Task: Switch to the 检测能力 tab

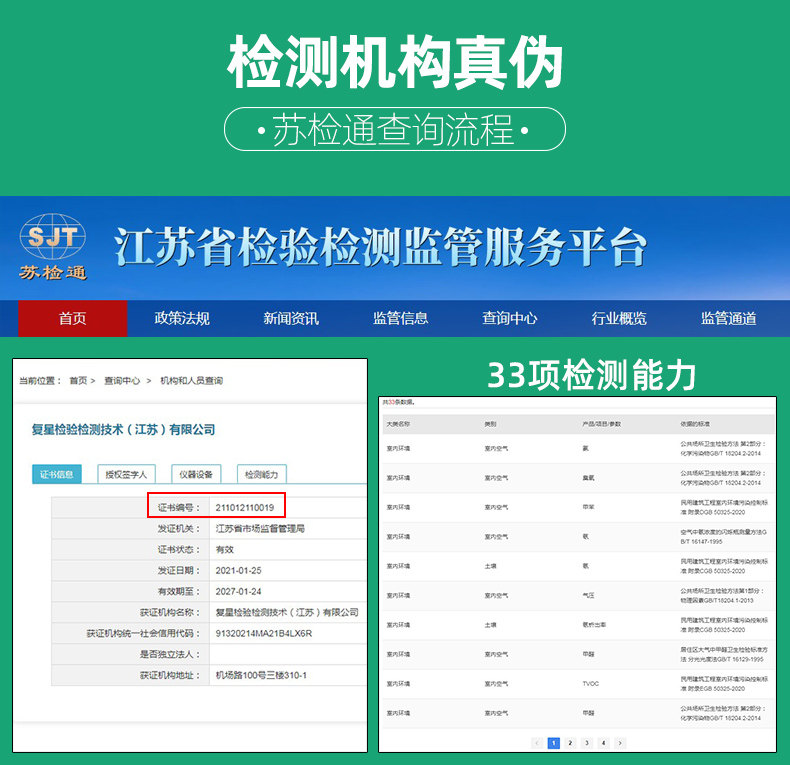Action: pyautogui.click(x=261, y=474)
